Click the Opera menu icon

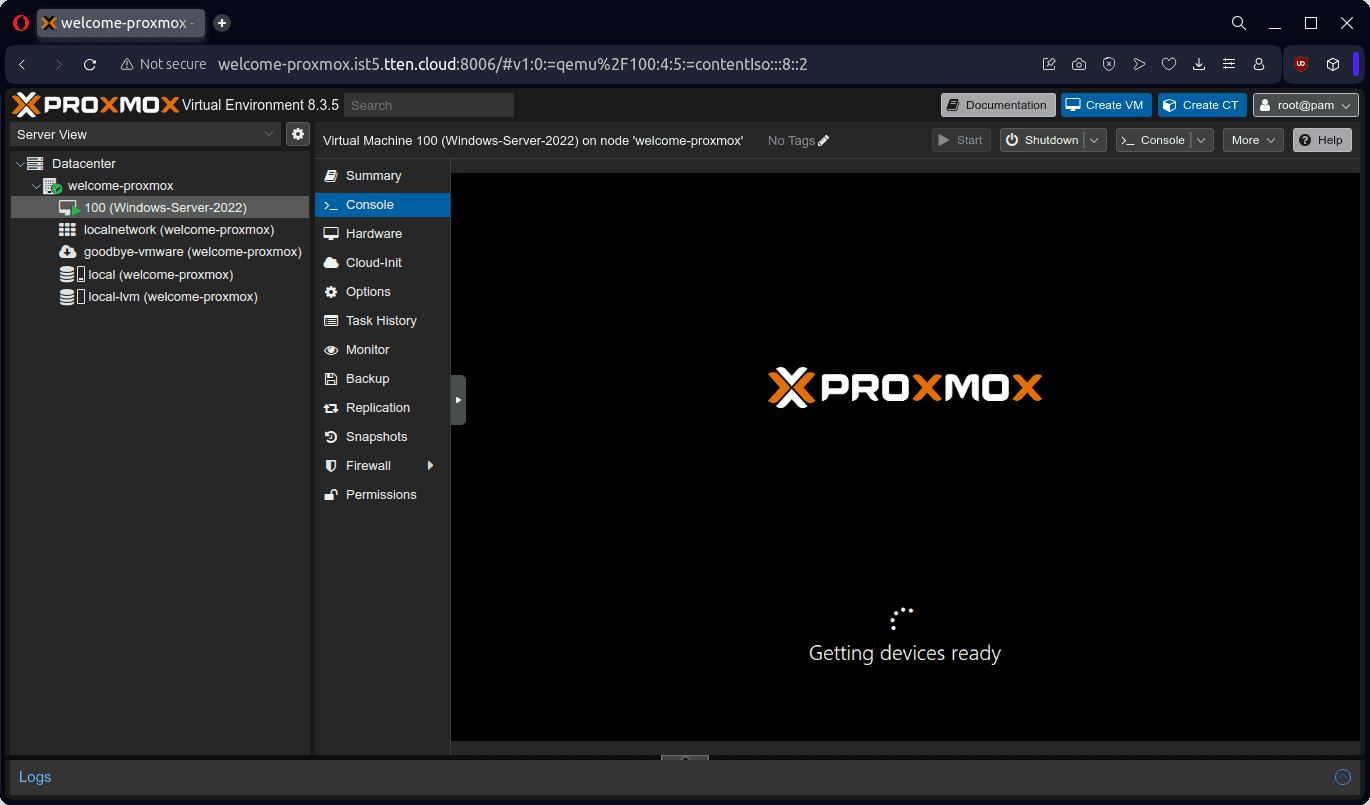pyautogui.click(x=21, y=23)
